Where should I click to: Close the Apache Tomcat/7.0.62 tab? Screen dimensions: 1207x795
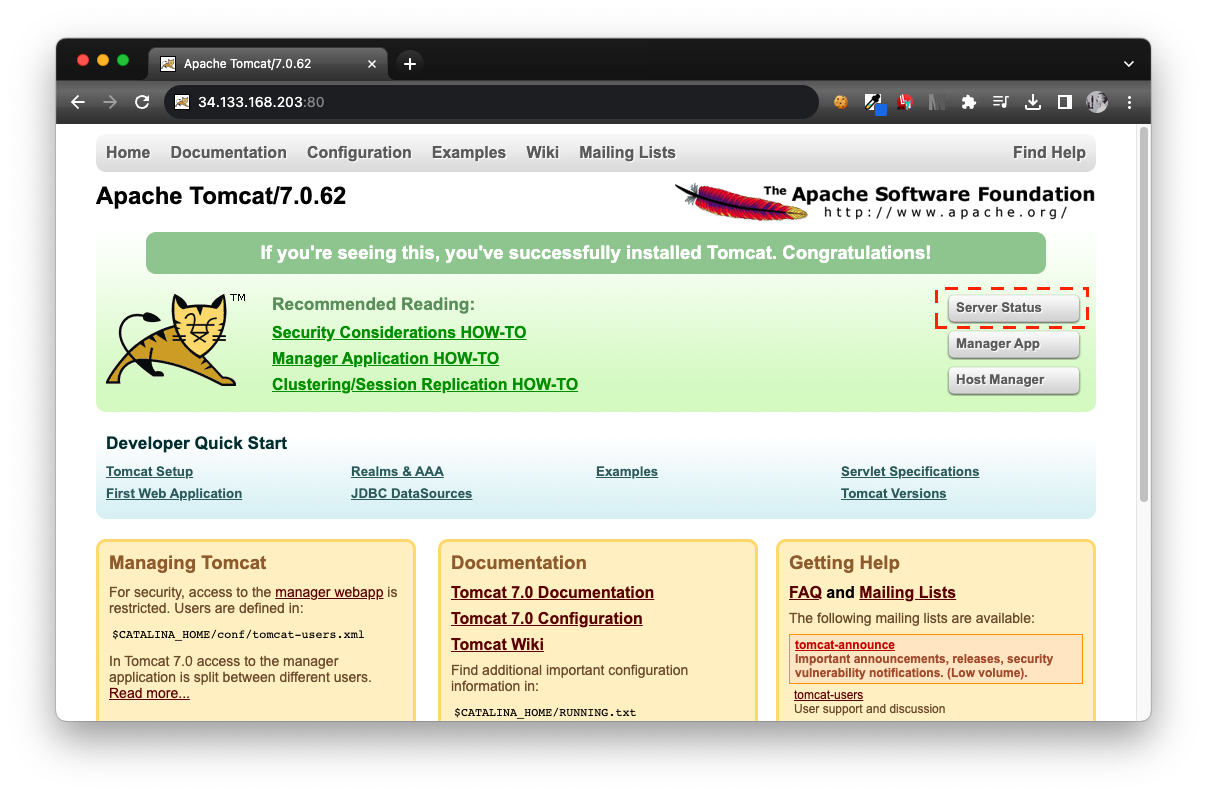pyautogui.click(x=372, y=64)
